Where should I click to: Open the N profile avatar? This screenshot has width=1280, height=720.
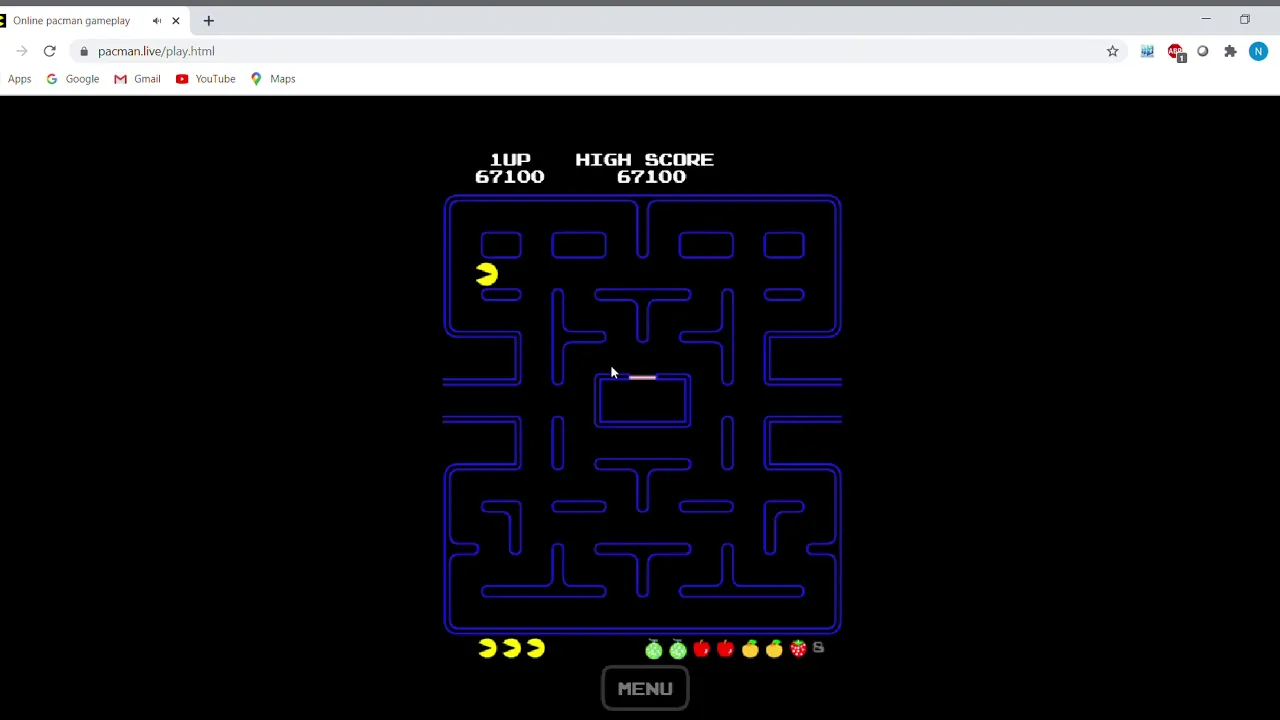1258,51
